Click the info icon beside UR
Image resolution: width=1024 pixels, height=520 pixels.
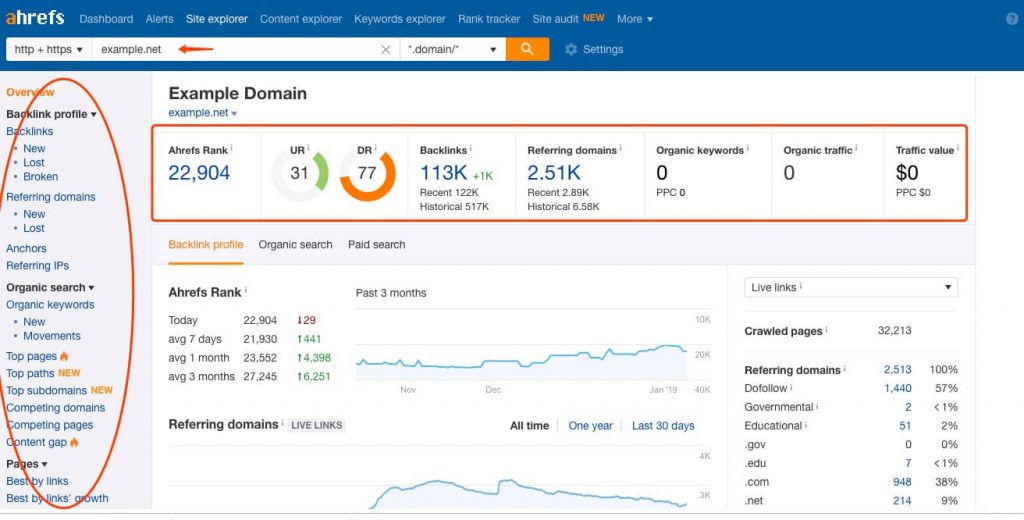click(308, 148)
